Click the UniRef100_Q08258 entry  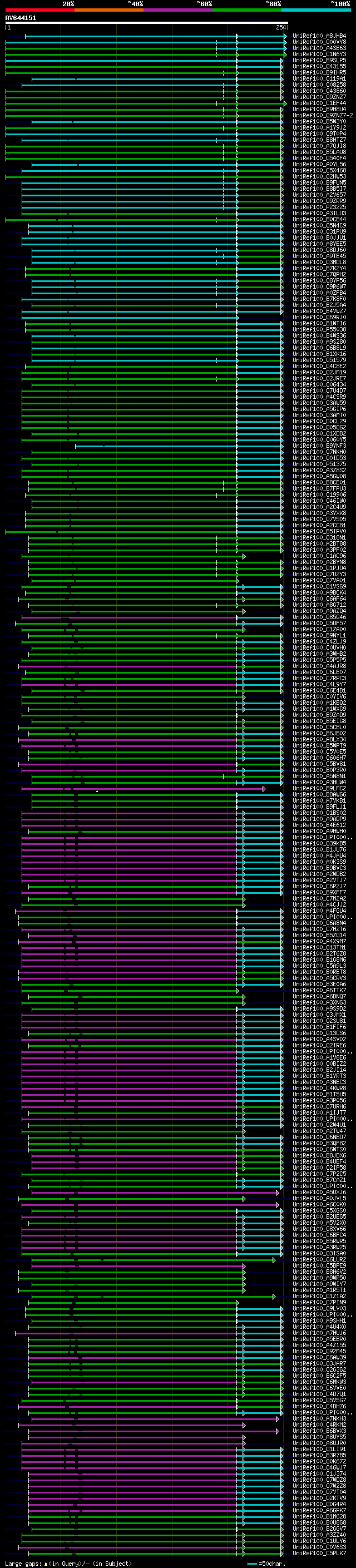[319, 85]
